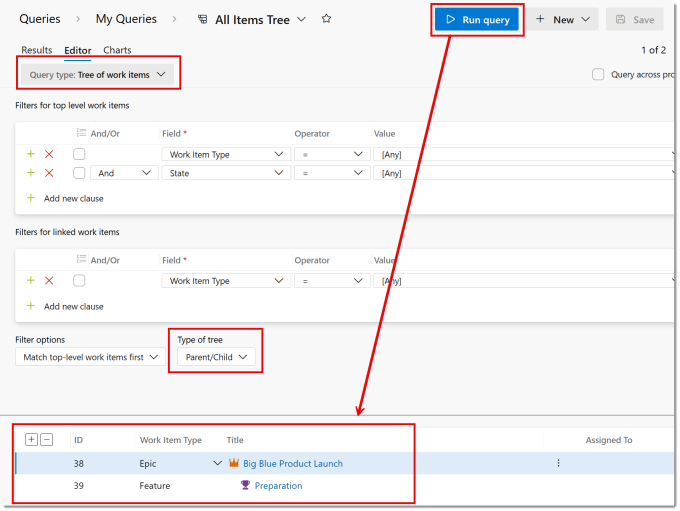
Task: Add new clause to linked filters
Action: (65, 306)
